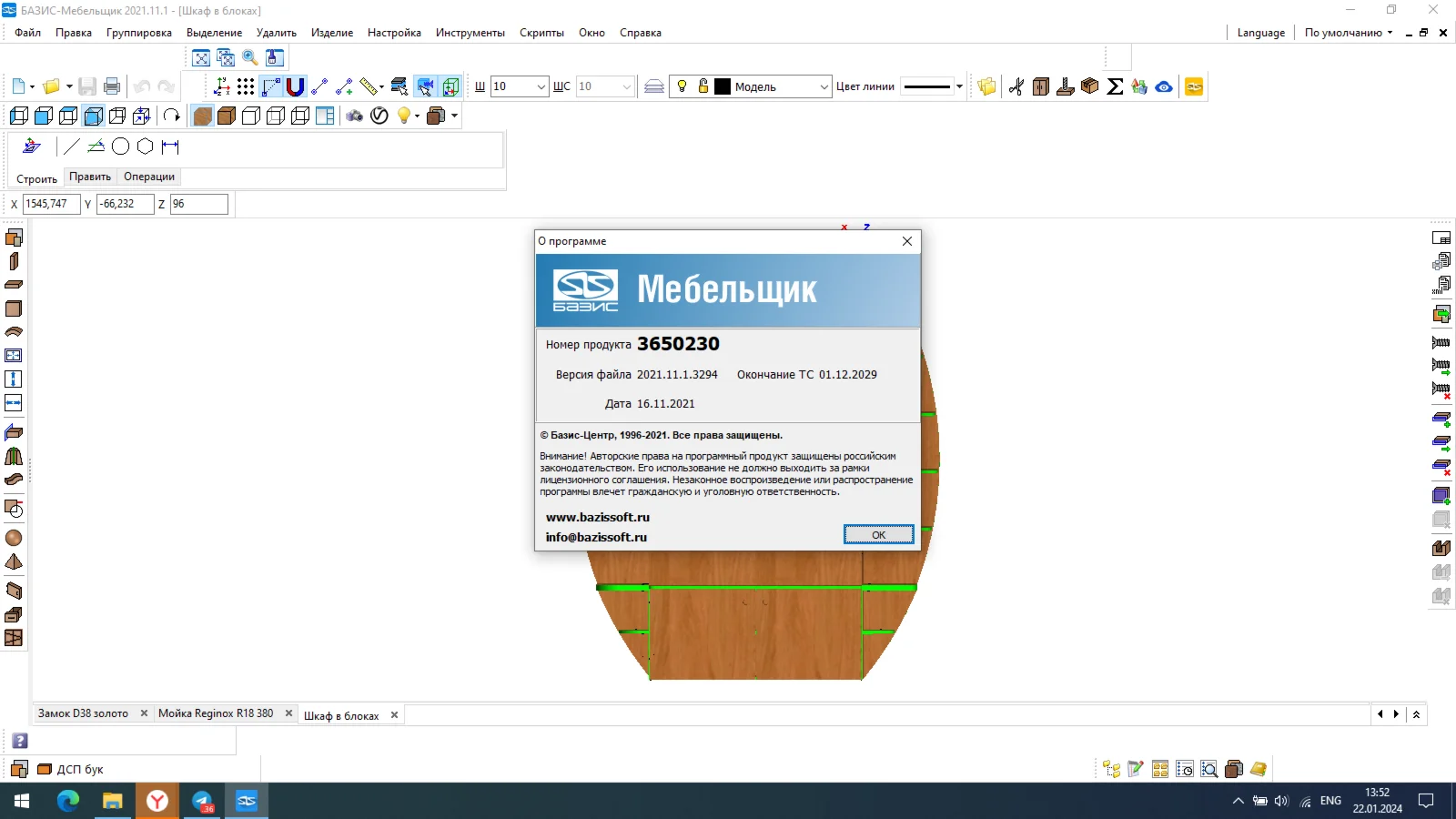Open the По умолчанию dropdown
Image resolution: width=1456 pixels, height=819 pixels.
coord(1349,33)
